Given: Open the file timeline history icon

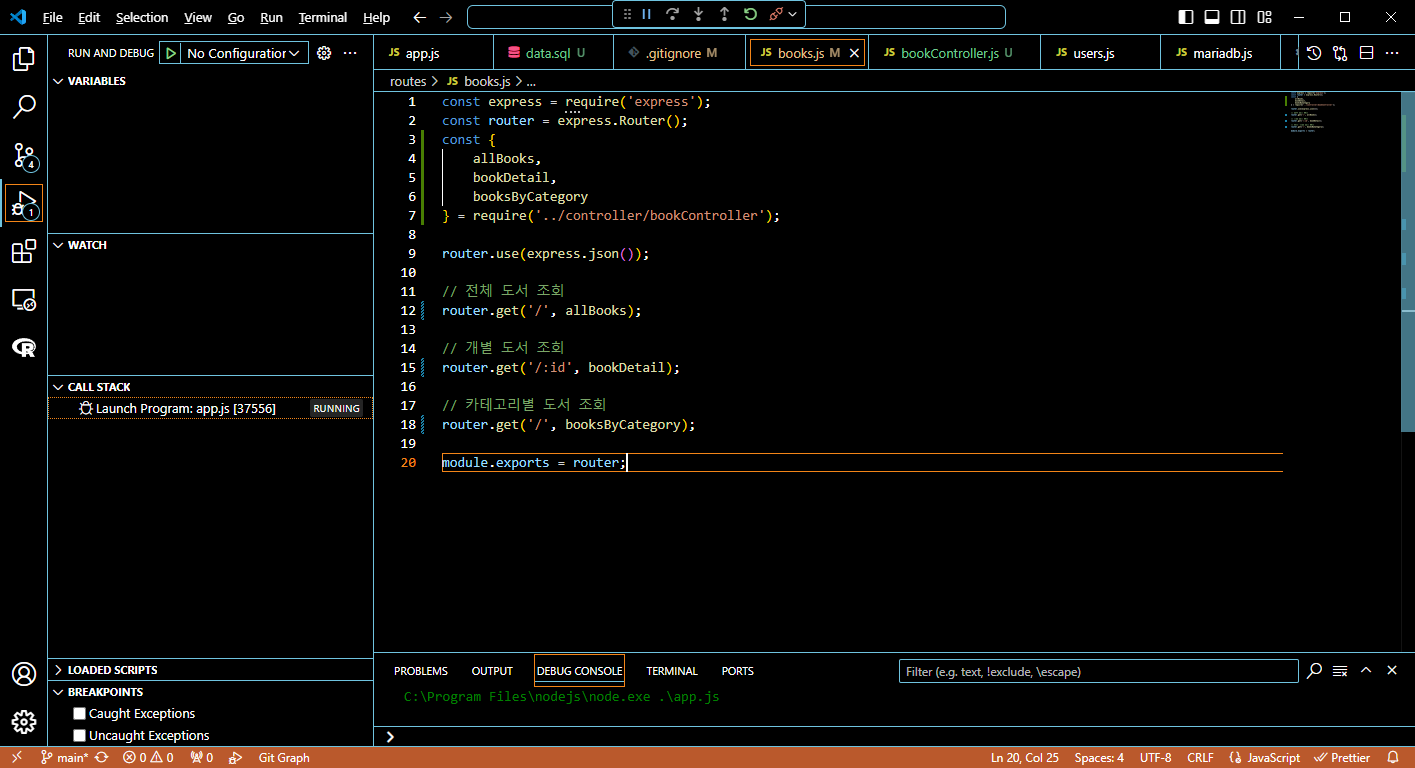Looking at the screenshot, I should [x=1314, y=53].
